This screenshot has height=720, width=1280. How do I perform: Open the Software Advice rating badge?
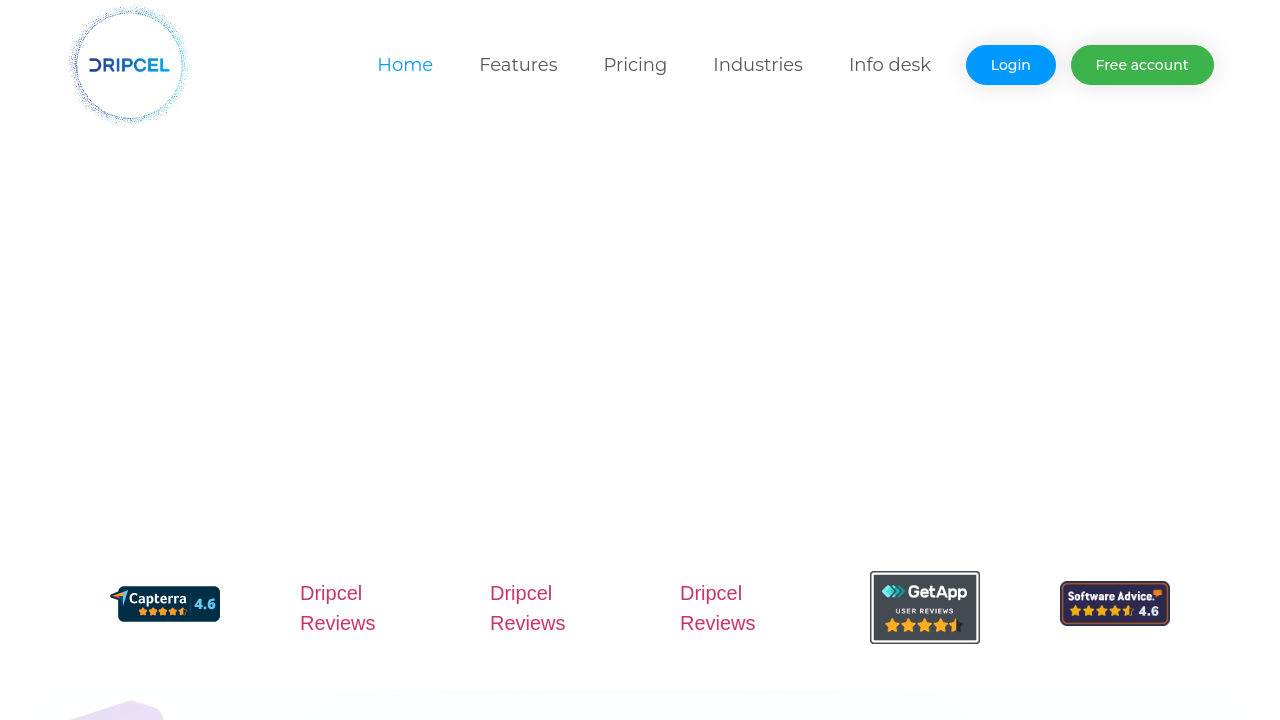coord(1115,603)
